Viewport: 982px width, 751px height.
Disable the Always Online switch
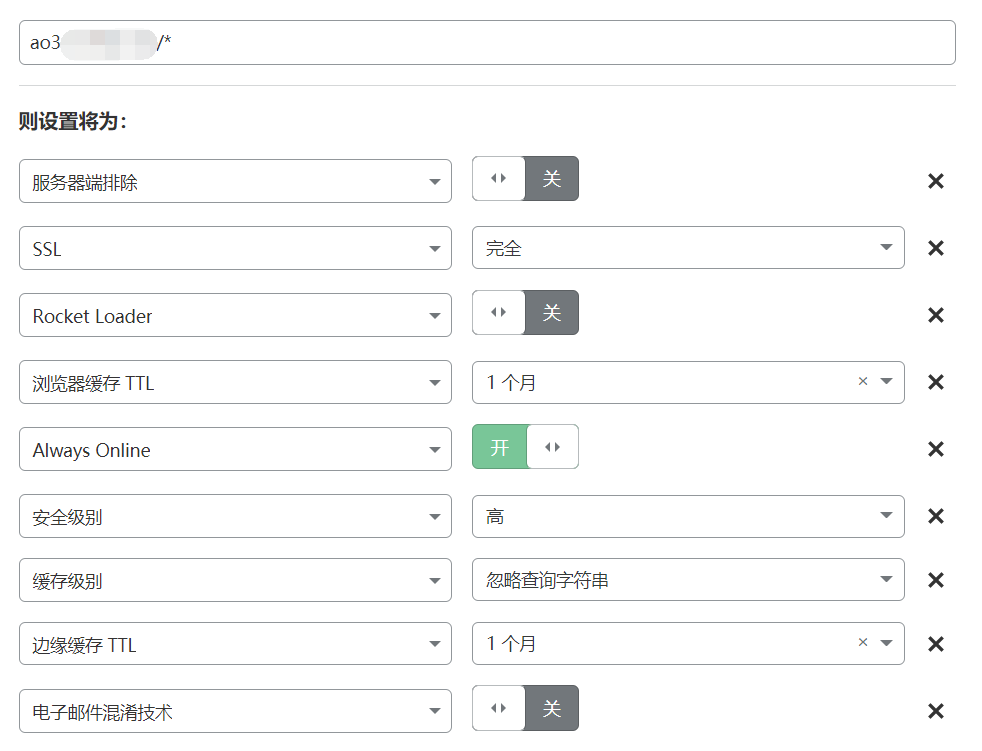coord(552,446)
